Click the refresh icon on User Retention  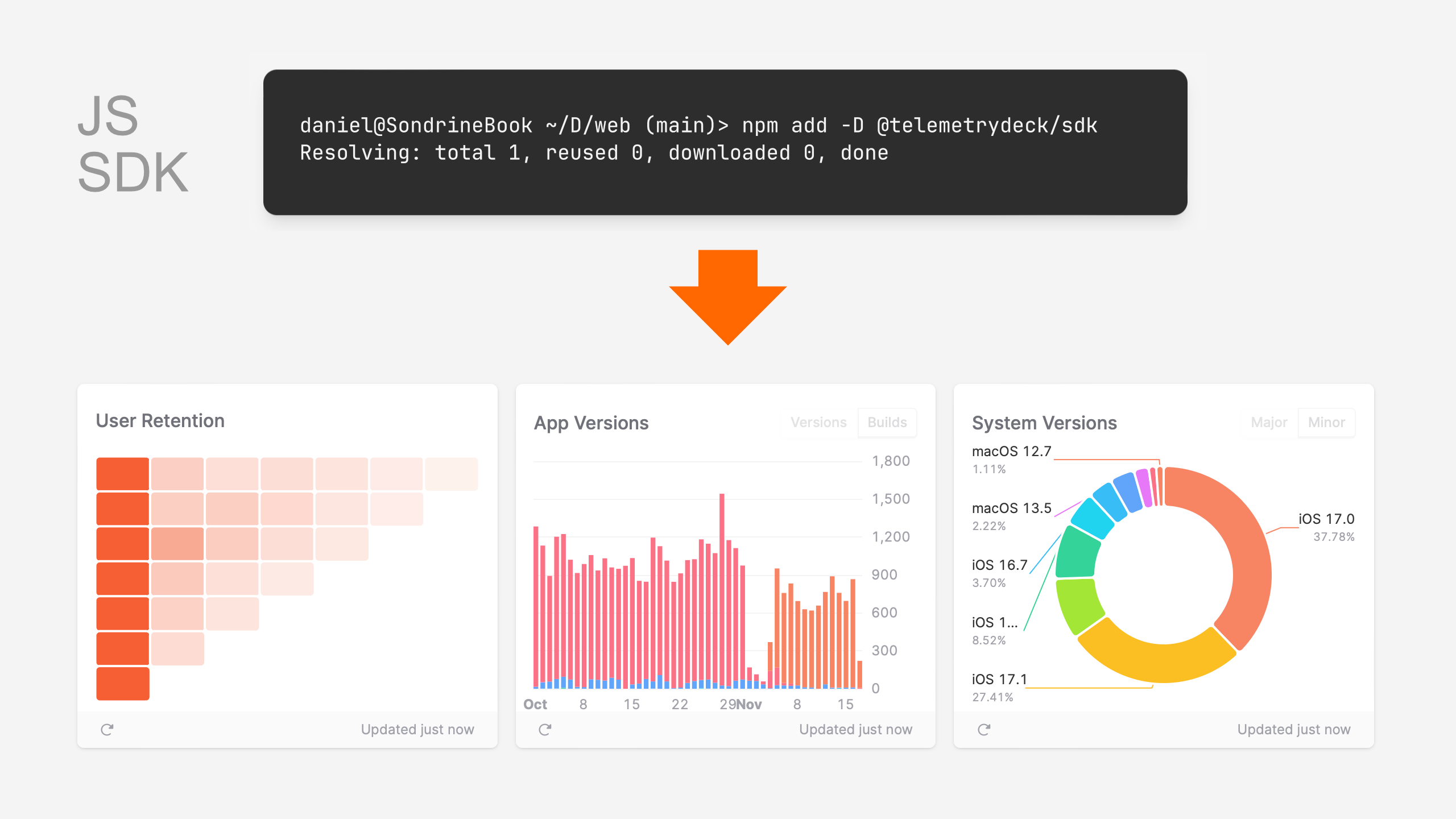tap(107, 728)
